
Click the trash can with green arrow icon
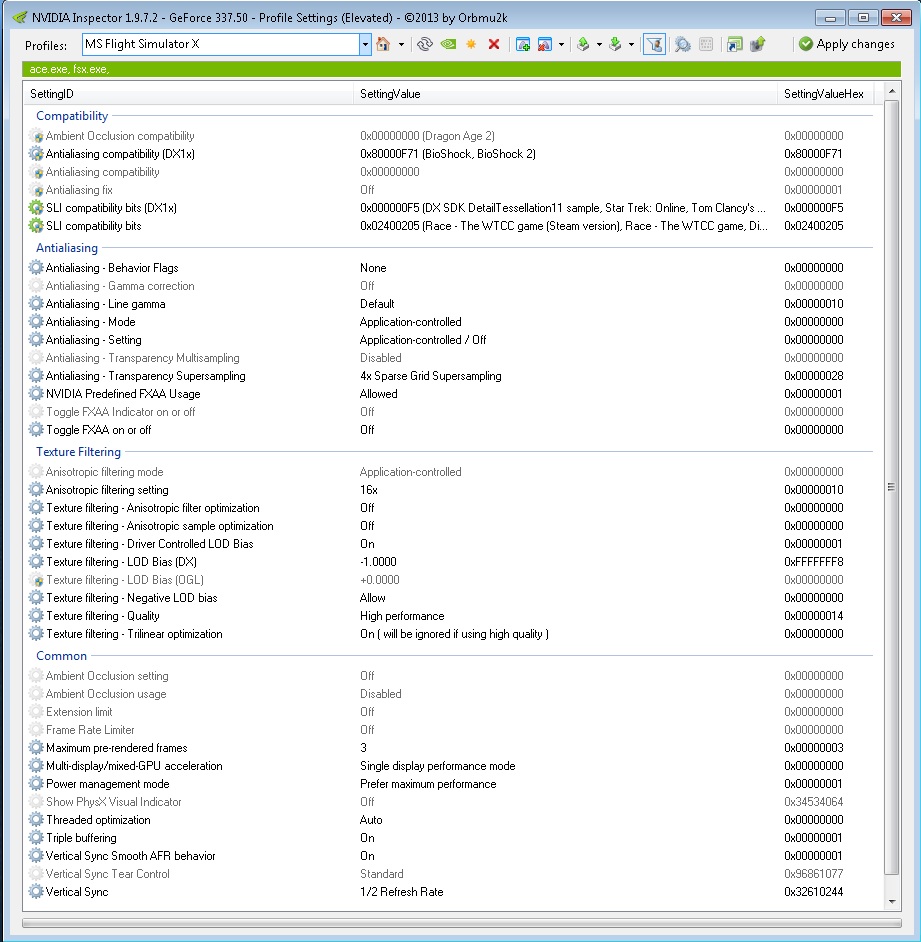758,44
